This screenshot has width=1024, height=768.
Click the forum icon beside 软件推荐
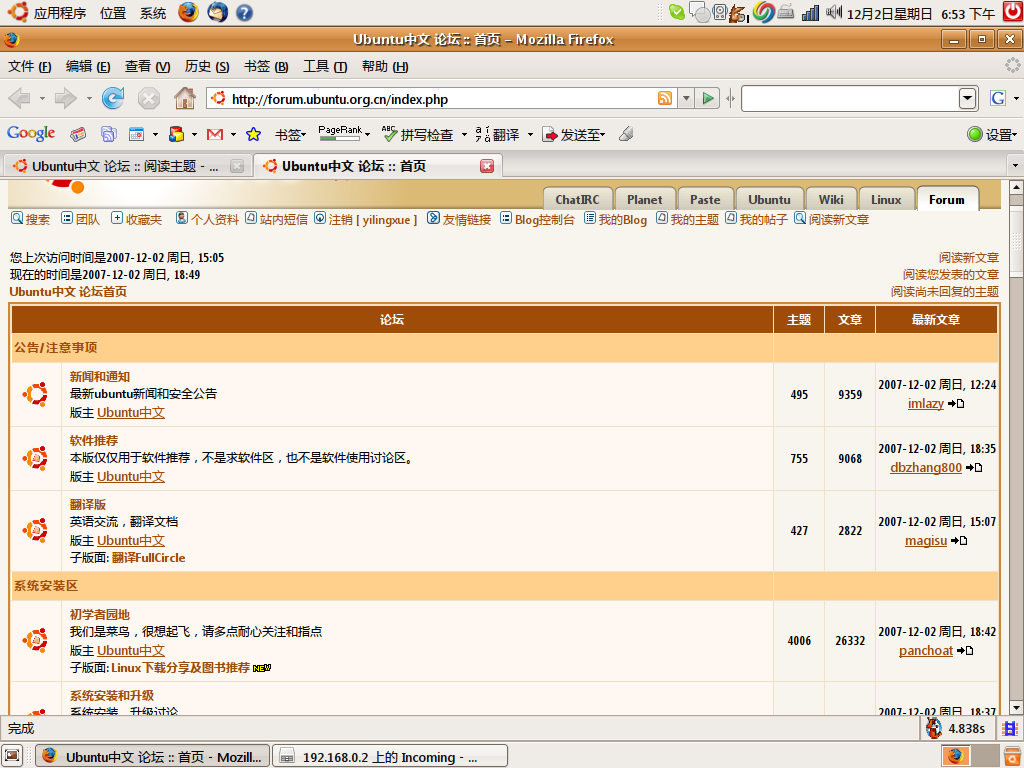coord(35,458)
